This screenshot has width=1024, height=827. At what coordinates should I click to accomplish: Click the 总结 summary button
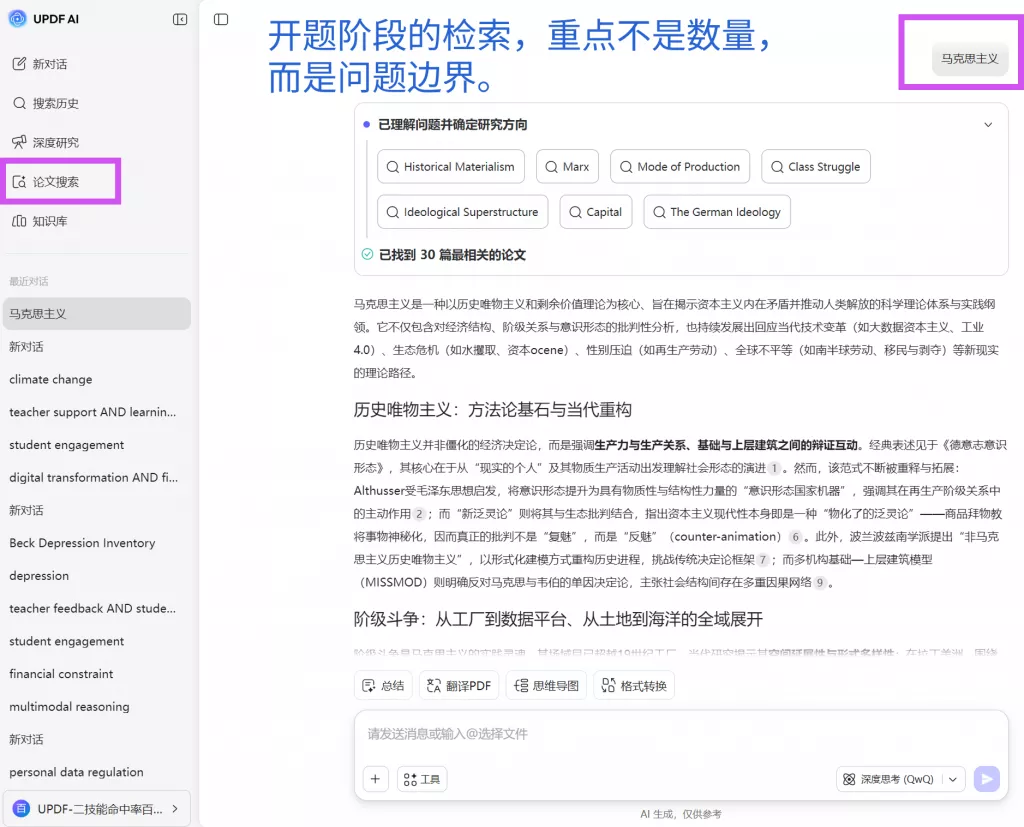coord(383,685)
